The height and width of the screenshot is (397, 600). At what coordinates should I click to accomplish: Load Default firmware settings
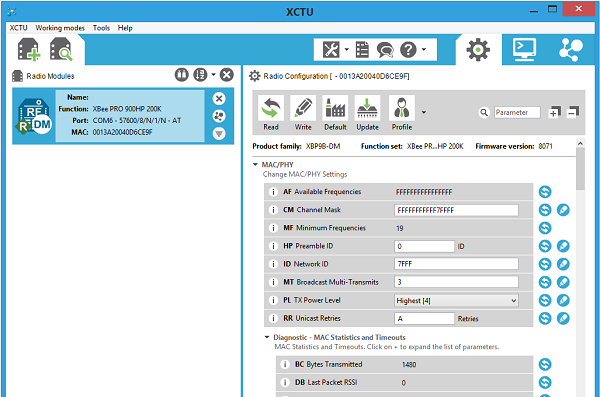coord(335,113)
